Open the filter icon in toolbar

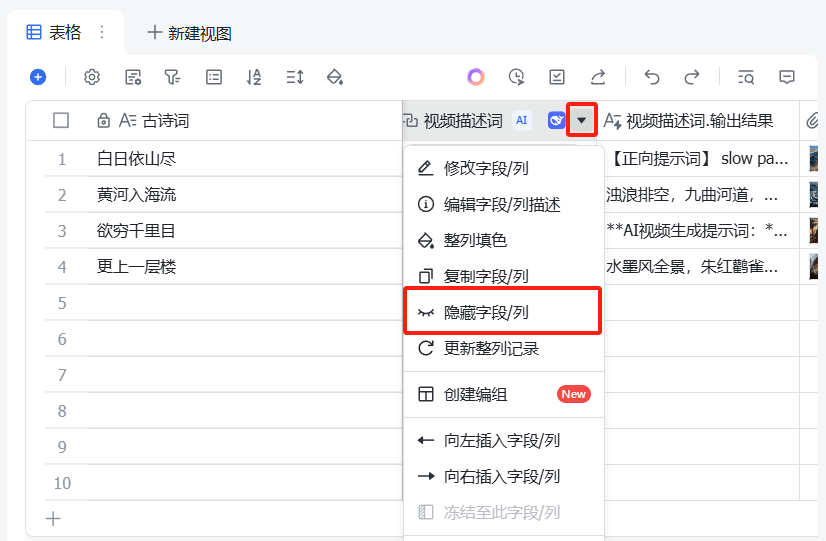click(x=172, y=77)
